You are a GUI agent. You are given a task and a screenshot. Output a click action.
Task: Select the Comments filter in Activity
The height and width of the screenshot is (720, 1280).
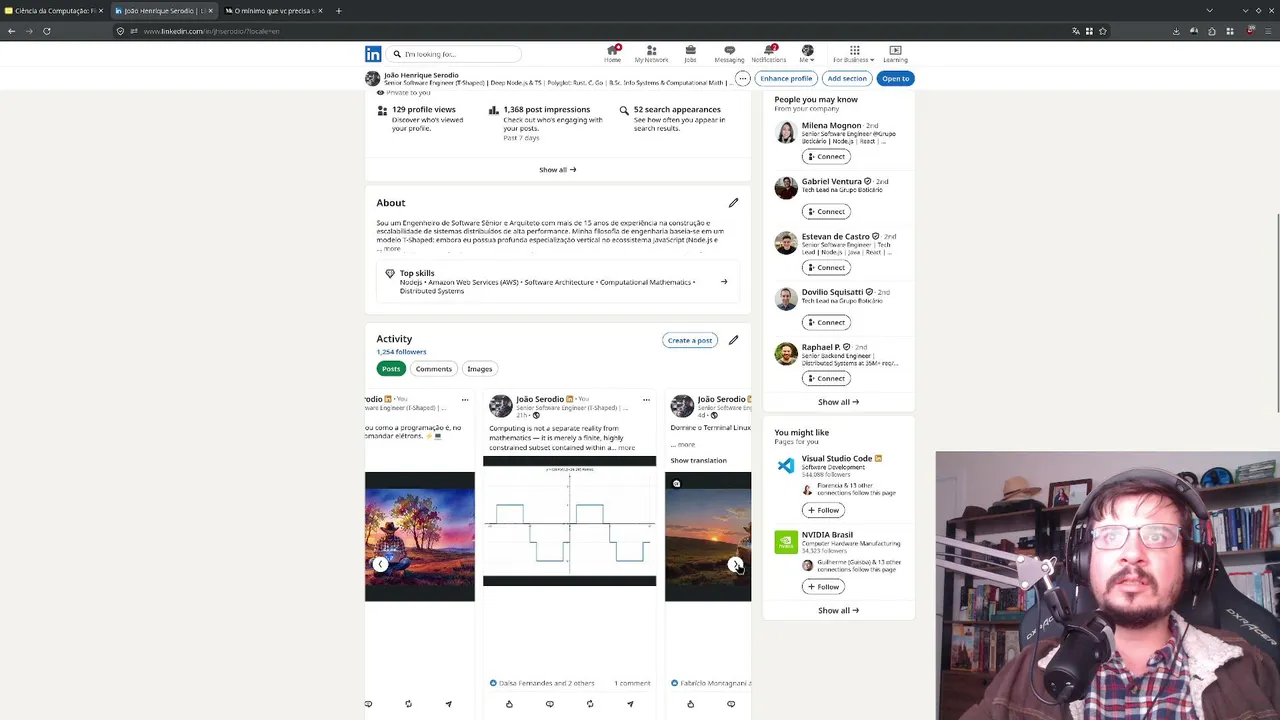pyautogui.click(x=433, y=369)
